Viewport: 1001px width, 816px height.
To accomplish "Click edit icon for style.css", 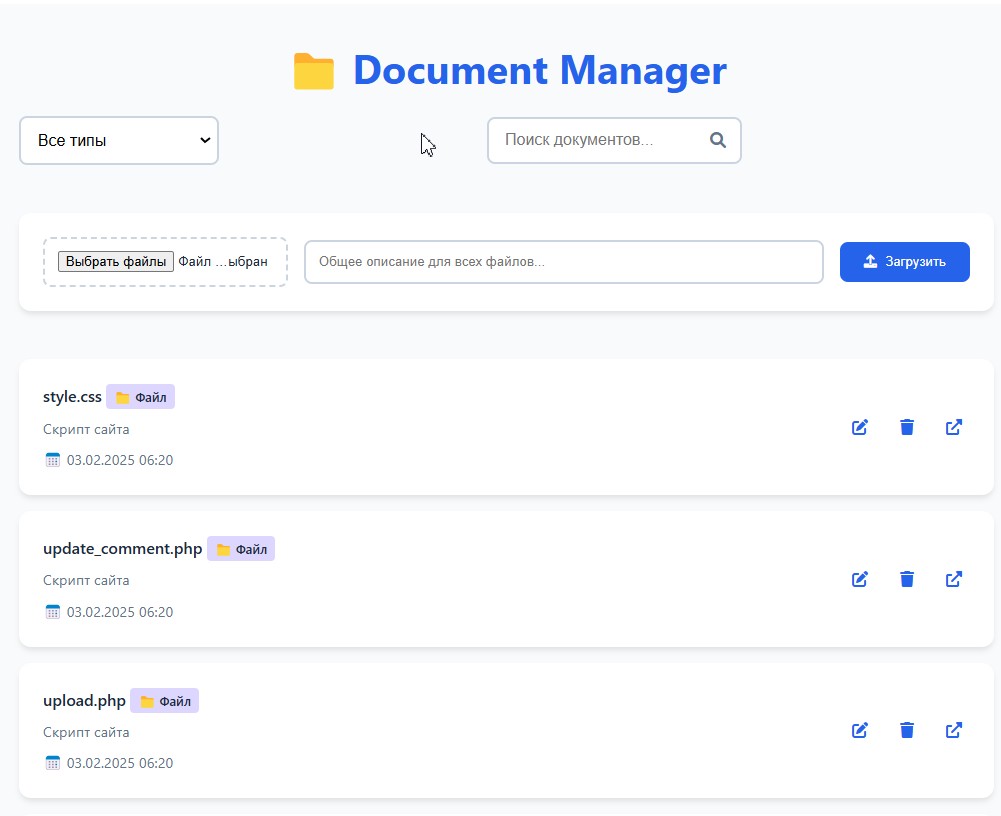I will tap(859, 427).
